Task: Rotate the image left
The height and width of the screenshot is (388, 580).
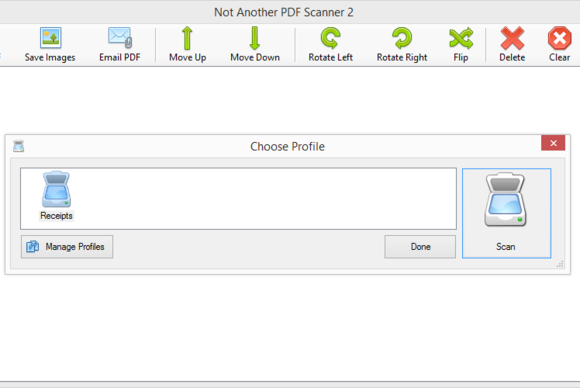Action: coord(331,44)
